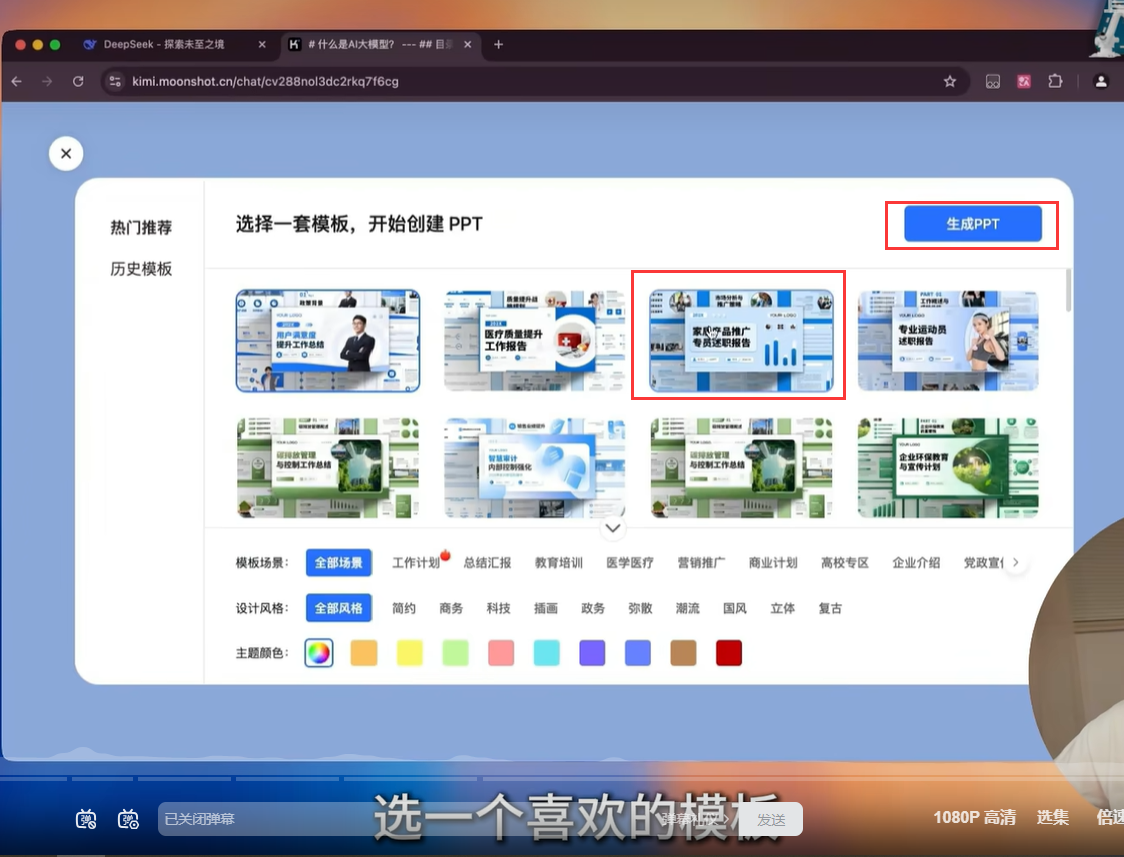Open the 历史模板 section

pyautogui.click(x=140, y=269)
